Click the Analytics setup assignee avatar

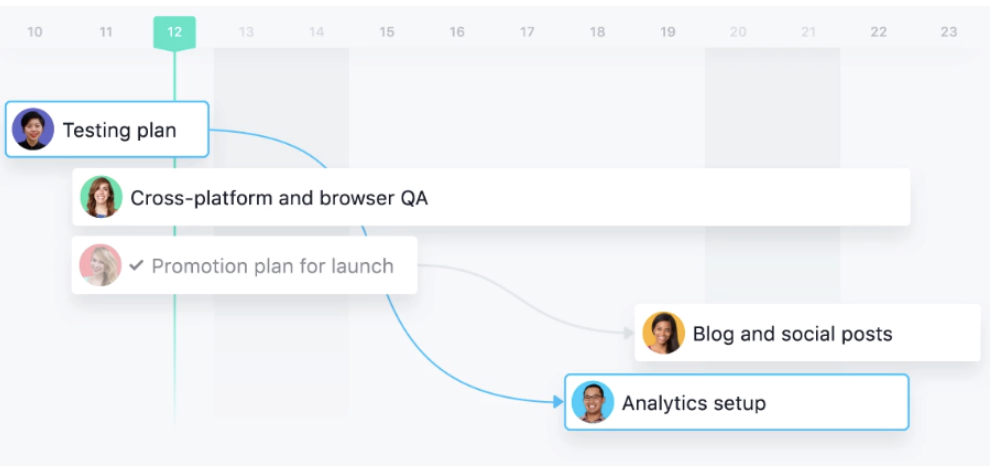click(x=593, y=402)
